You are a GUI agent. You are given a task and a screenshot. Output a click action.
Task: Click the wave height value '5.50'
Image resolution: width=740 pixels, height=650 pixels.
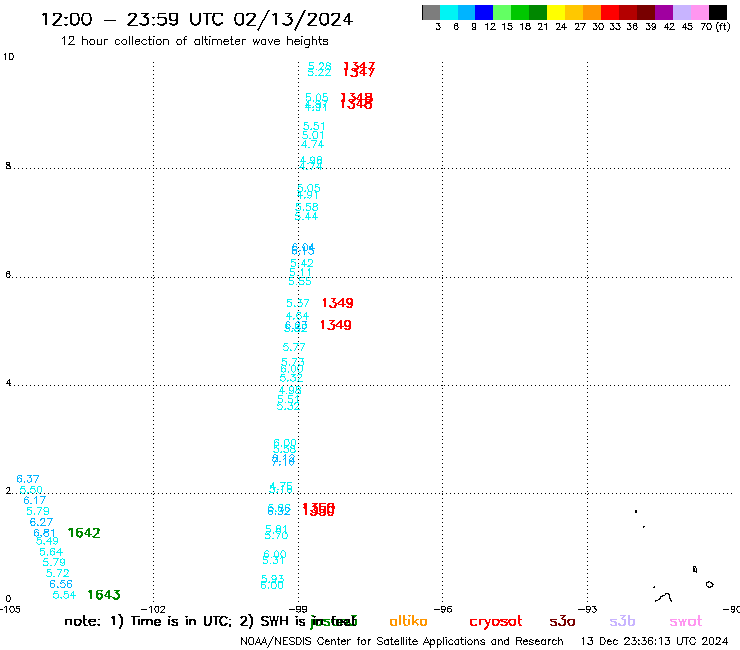pos(31,490)
